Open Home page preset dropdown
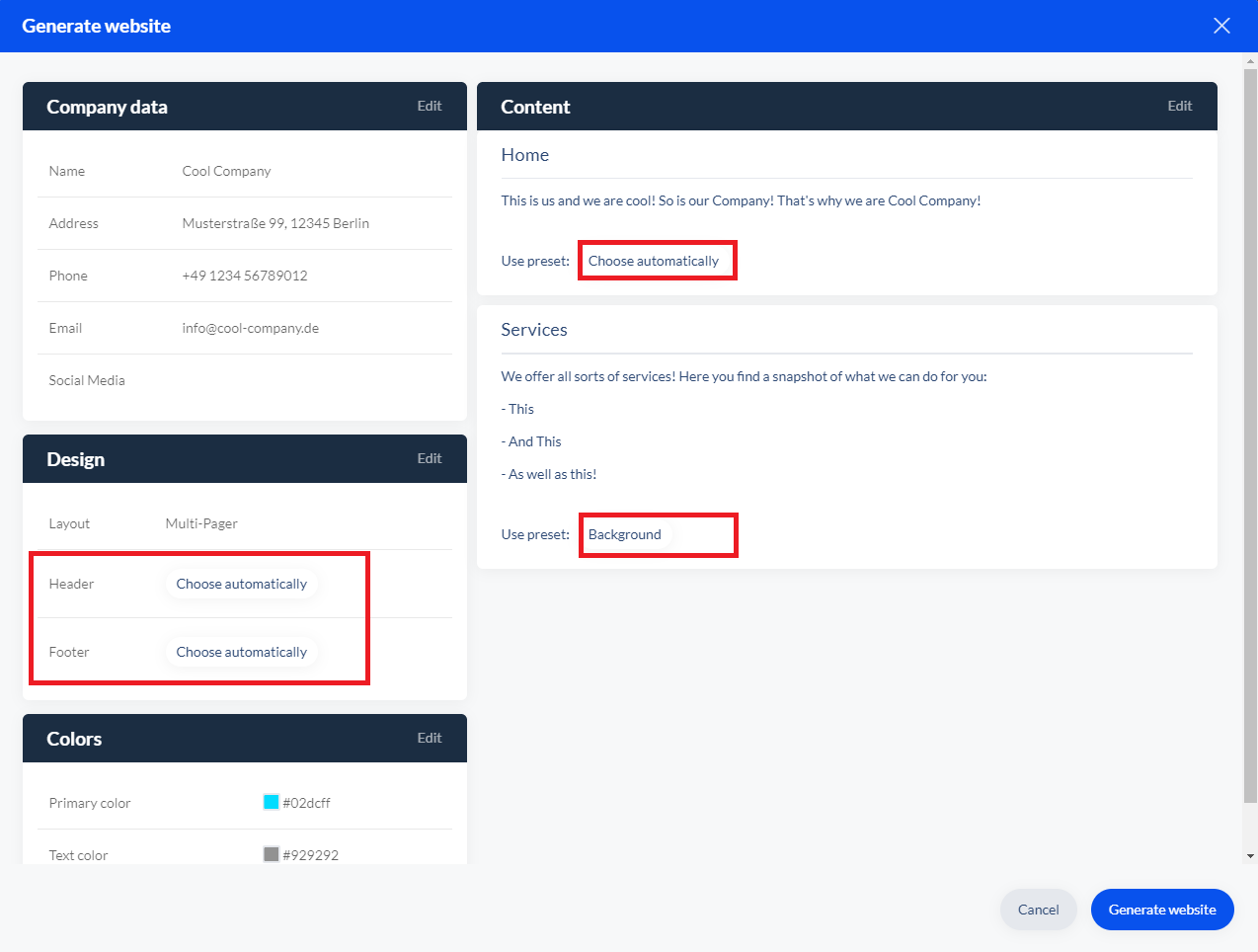 [654, 261]
